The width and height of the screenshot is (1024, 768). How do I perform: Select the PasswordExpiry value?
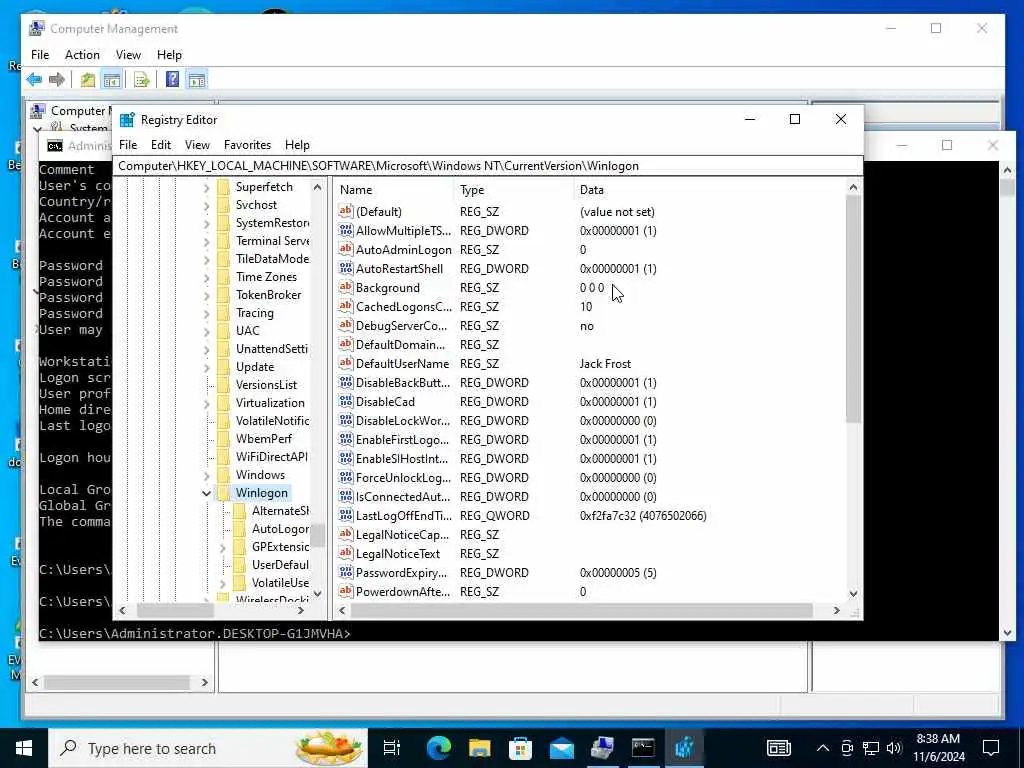coord(401,573)
